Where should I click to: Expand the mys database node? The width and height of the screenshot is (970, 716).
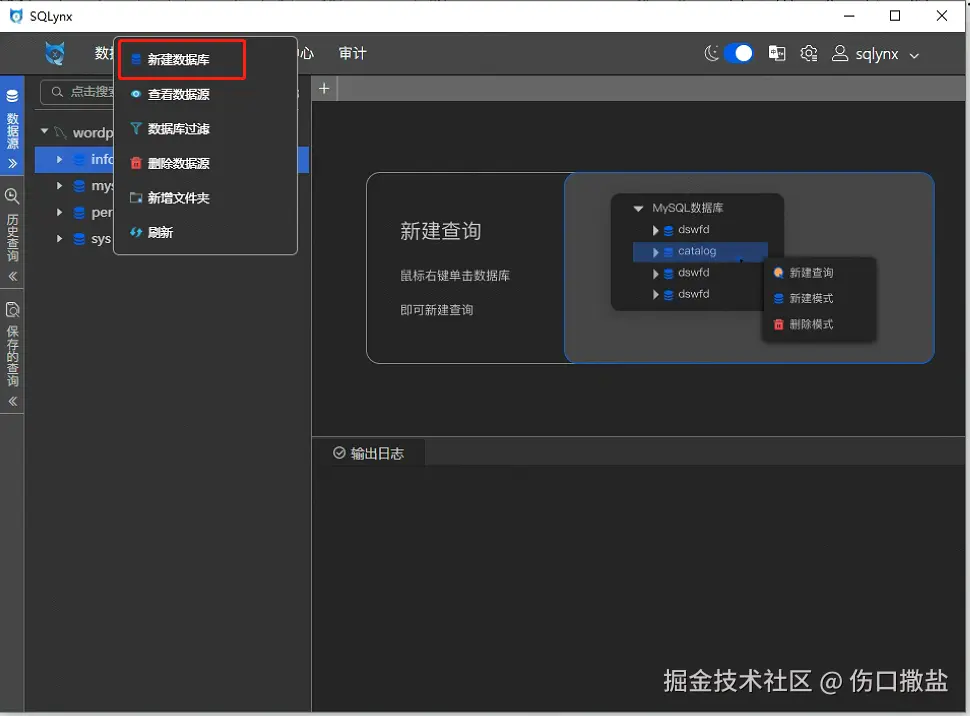coord(59,185)
